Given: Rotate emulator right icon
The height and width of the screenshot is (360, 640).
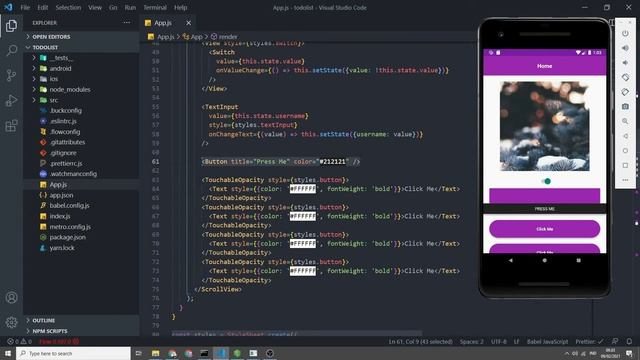Looking at the screenshot, I should [x=625, y=92].
